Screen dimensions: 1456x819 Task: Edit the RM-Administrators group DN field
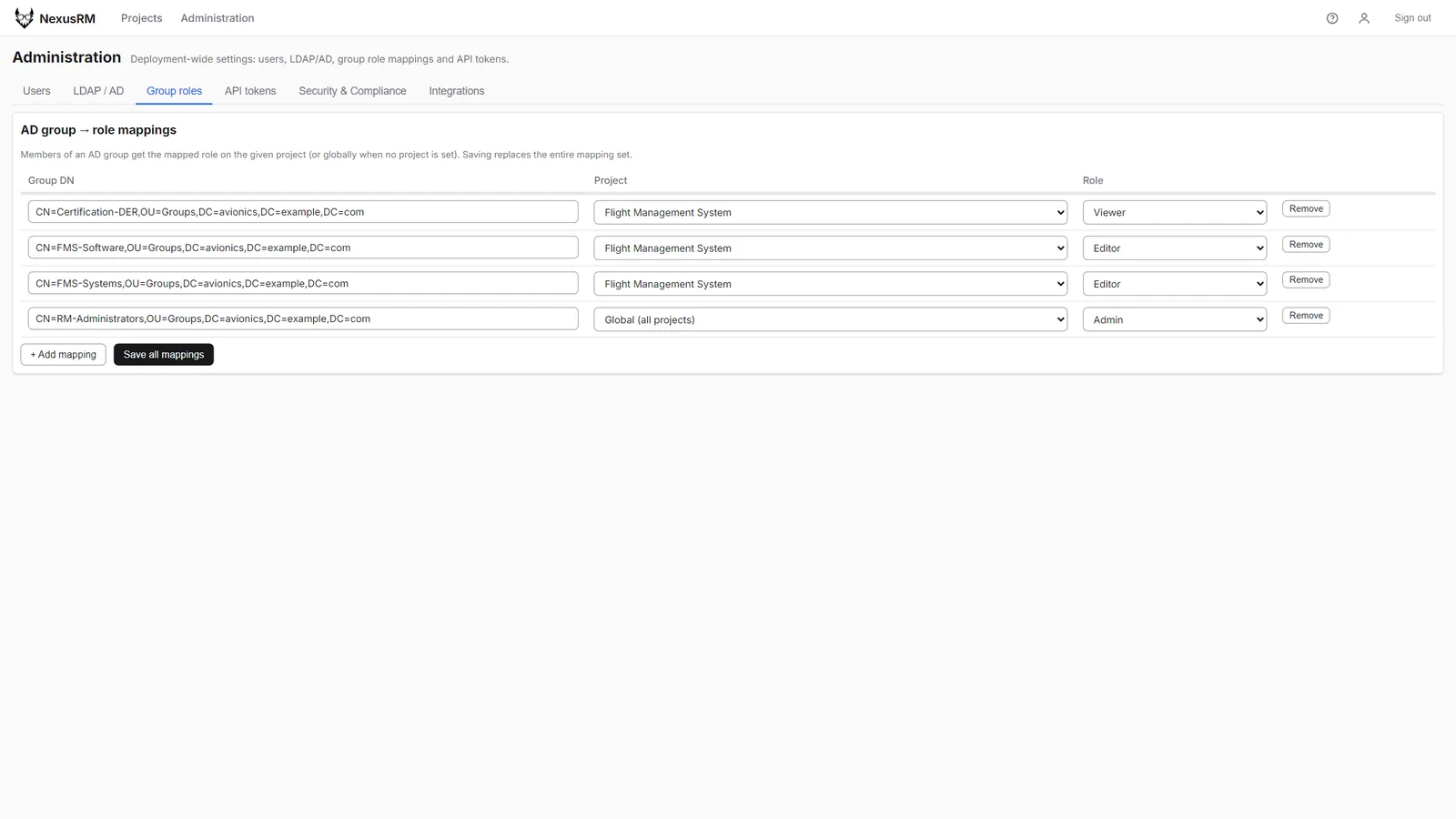point(303,318)
